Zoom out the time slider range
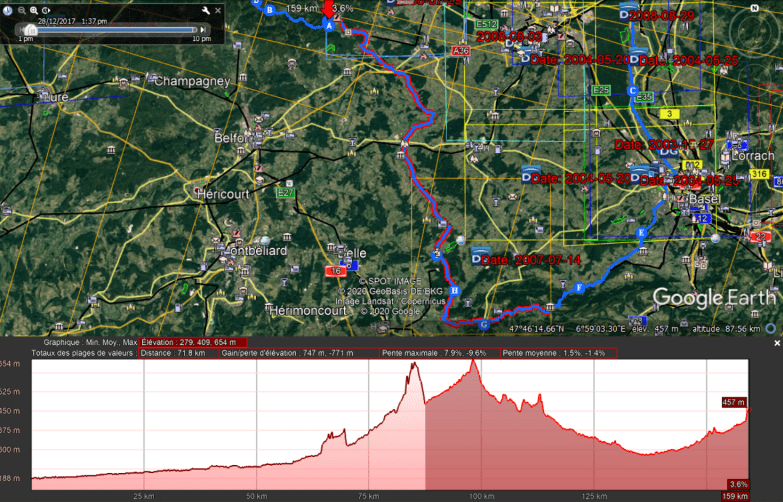Viewport: 783px width, 502px height. [22, 10]
